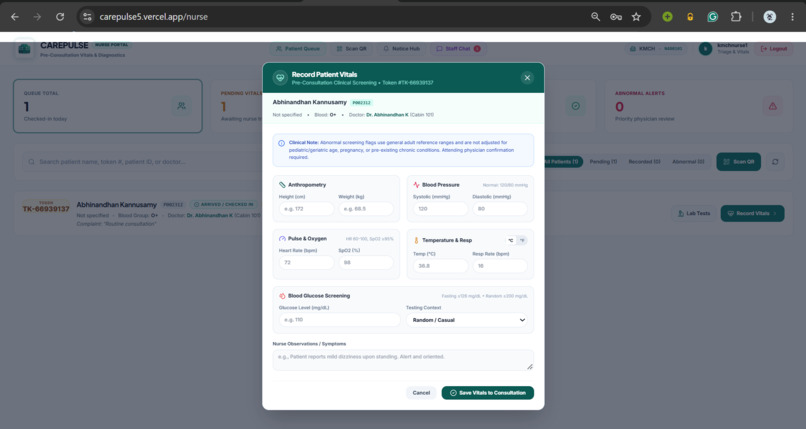Open the browser Extensions puzzle icon
Screen dimensions: 806x429
(736, 17)
